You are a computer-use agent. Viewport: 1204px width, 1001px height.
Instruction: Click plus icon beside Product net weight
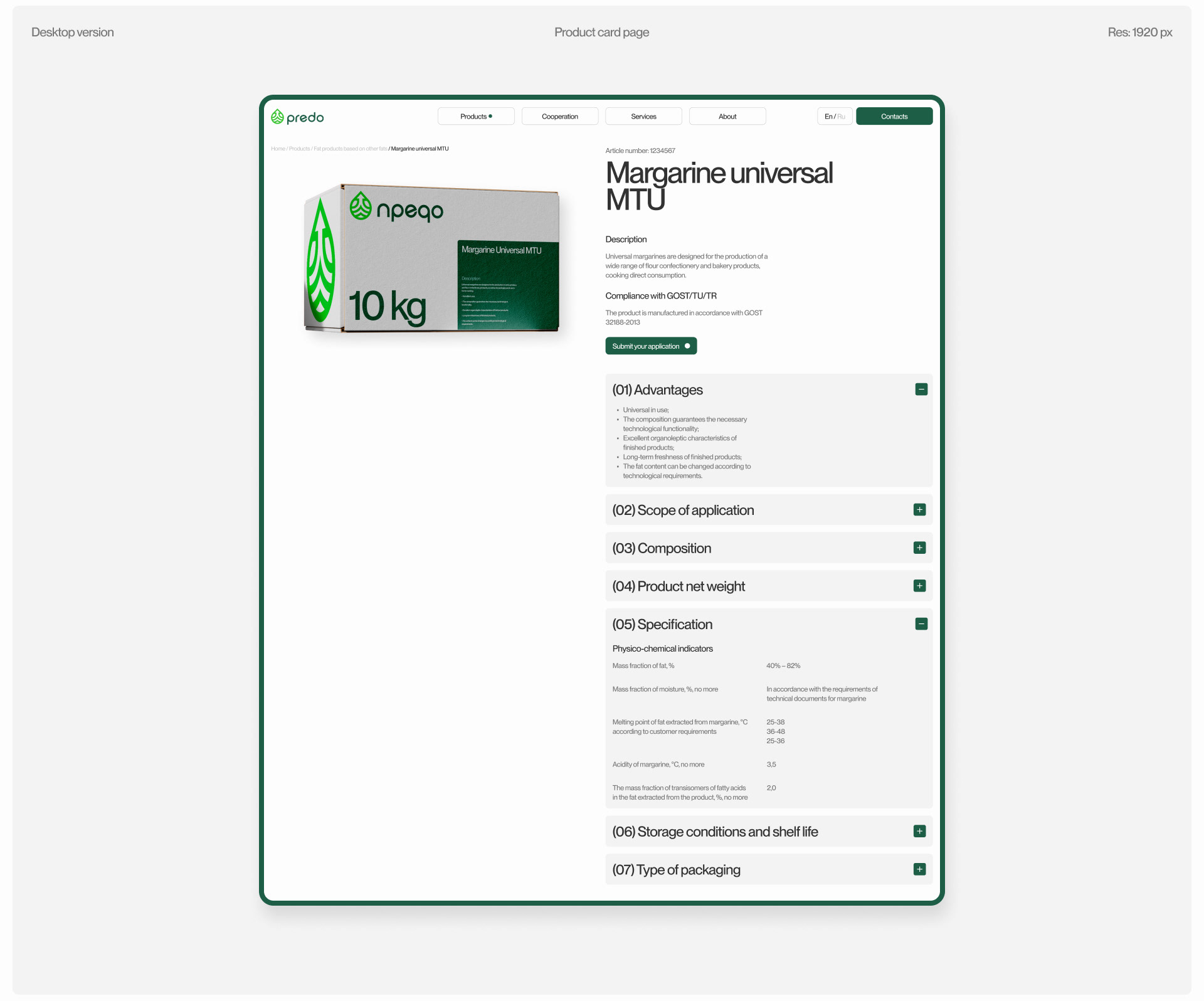(x=919, y=586)
